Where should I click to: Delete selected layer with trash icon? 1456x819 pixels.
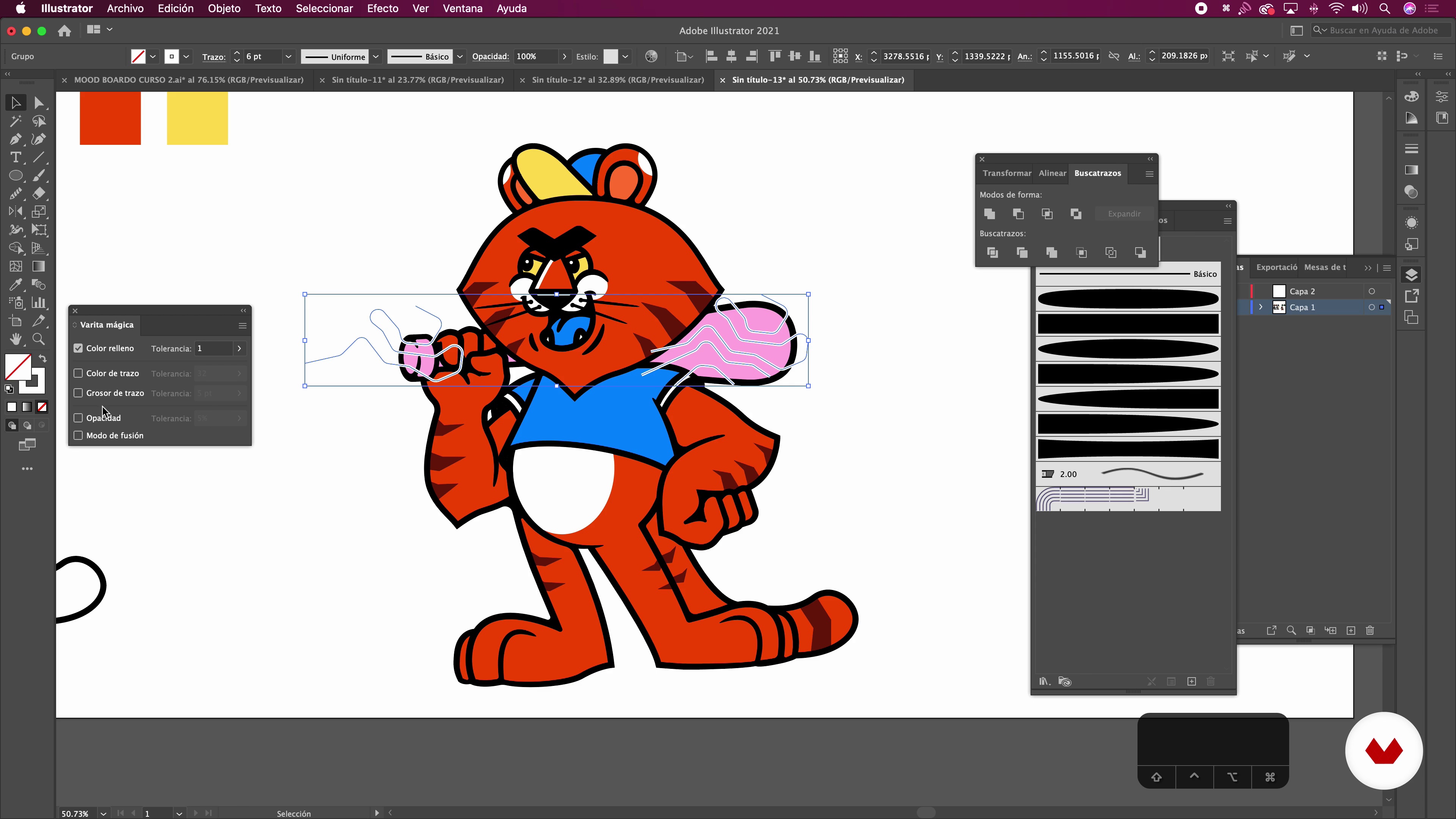(1370, 630)
